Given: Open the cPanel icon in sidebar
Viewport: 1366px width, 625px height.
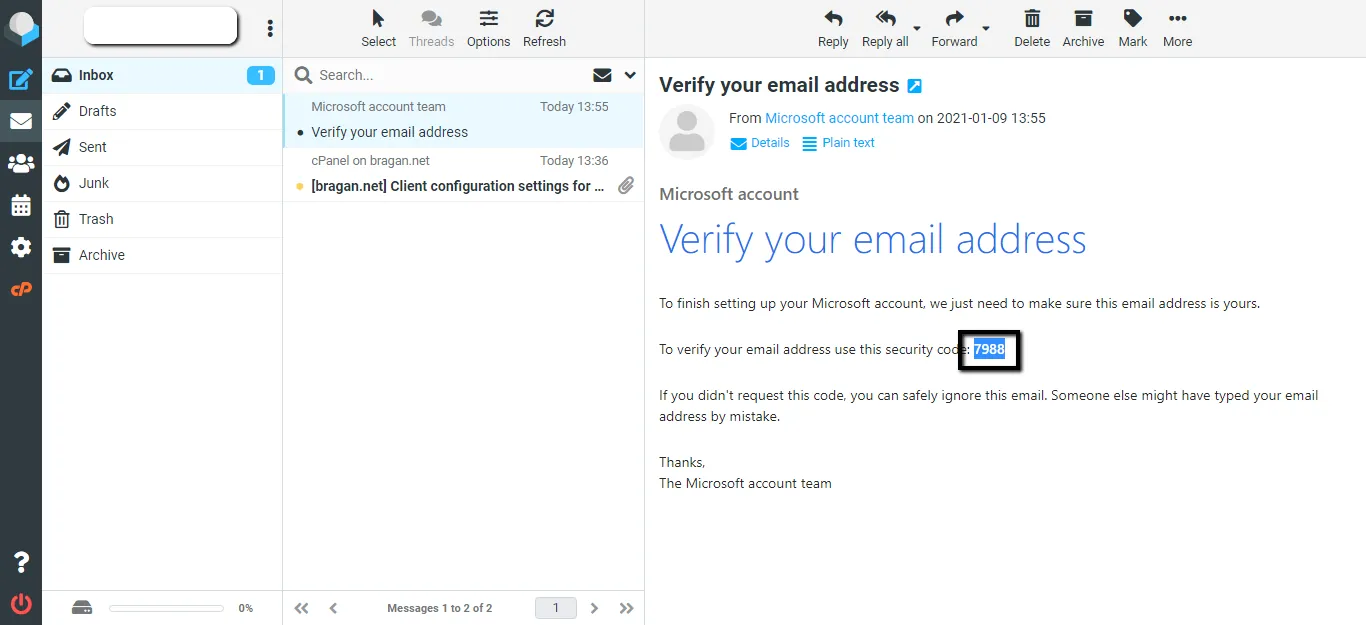Looking at the screenshot, I should pos(21,289).
